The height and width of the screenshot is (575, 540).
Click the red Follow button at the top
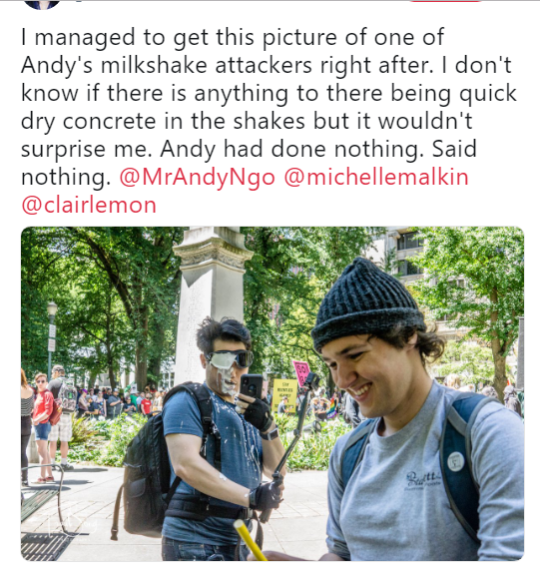(445, 1)
